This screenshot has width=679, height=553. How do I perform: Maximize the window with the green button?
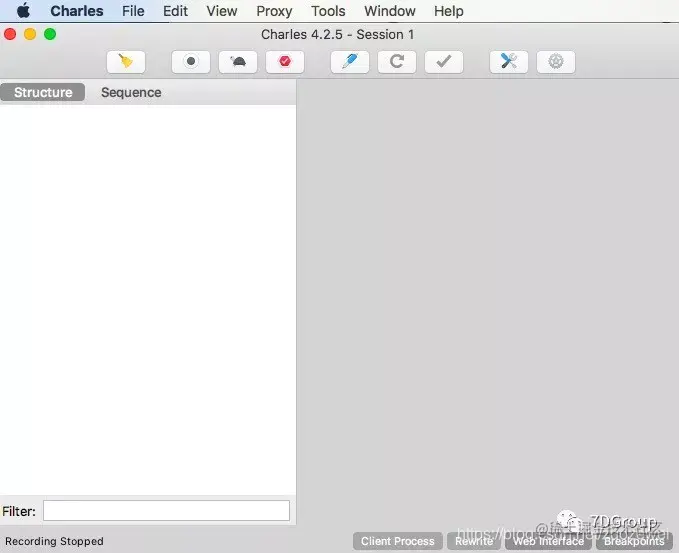pyautogui.click(x=50, y=34)
